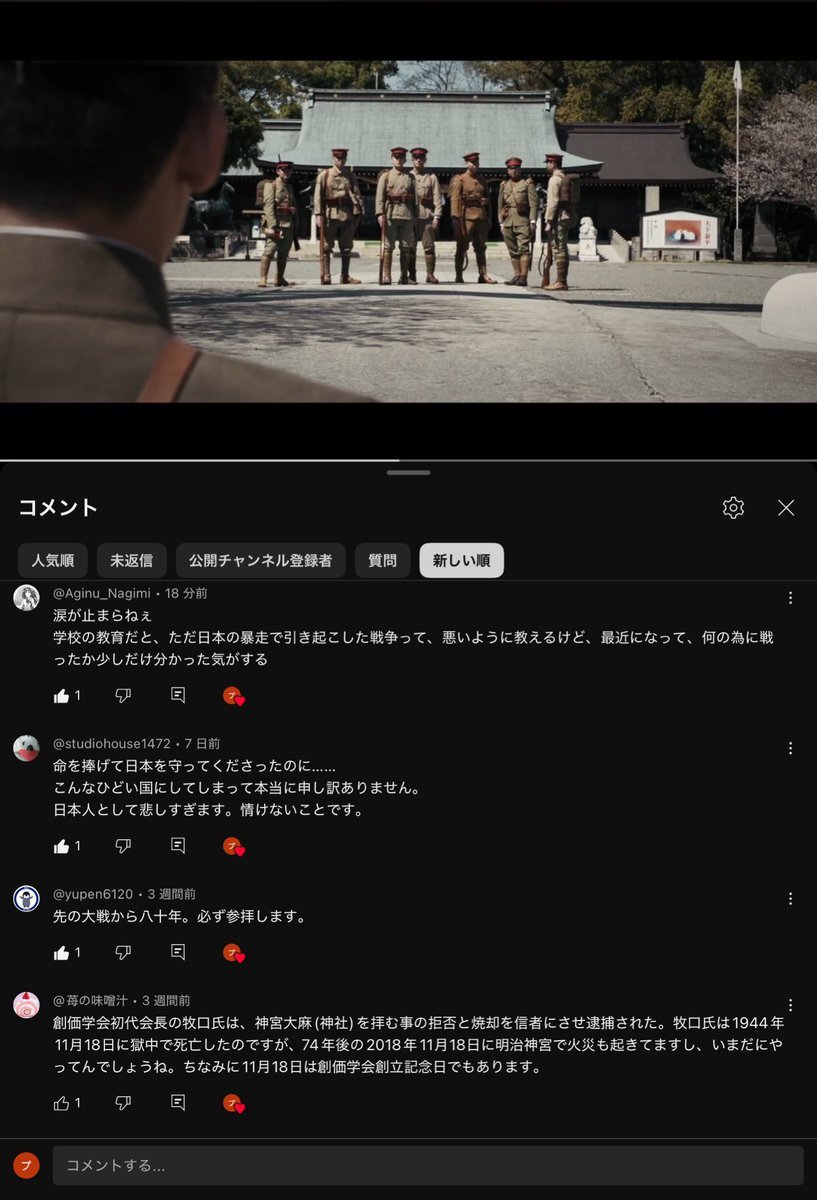
Task: Toggle creator heart on @studiohouse1472 comment
Action: 233,846
